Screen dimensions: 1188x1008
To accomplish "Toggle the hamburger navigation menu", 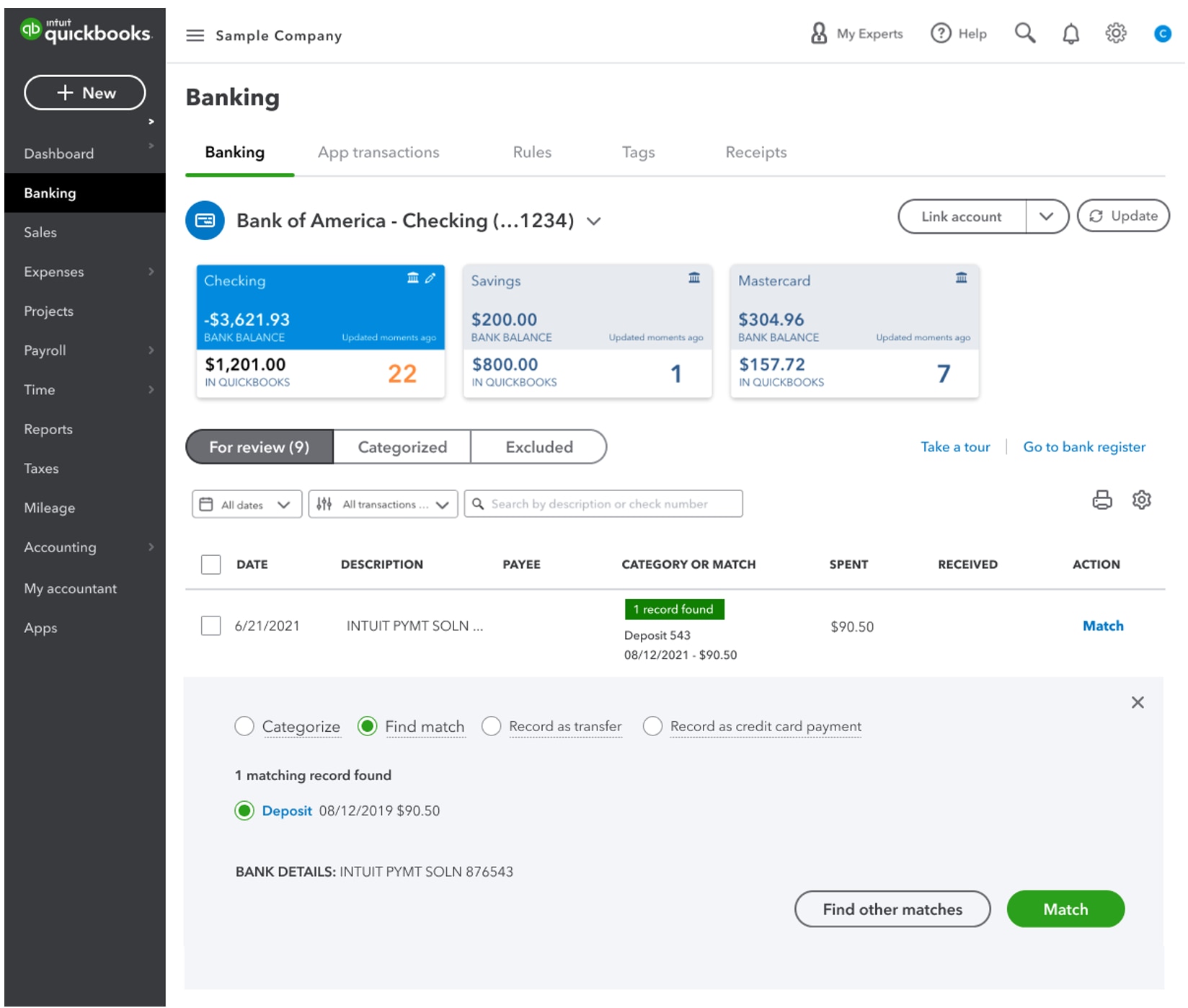I will [195, 35].
